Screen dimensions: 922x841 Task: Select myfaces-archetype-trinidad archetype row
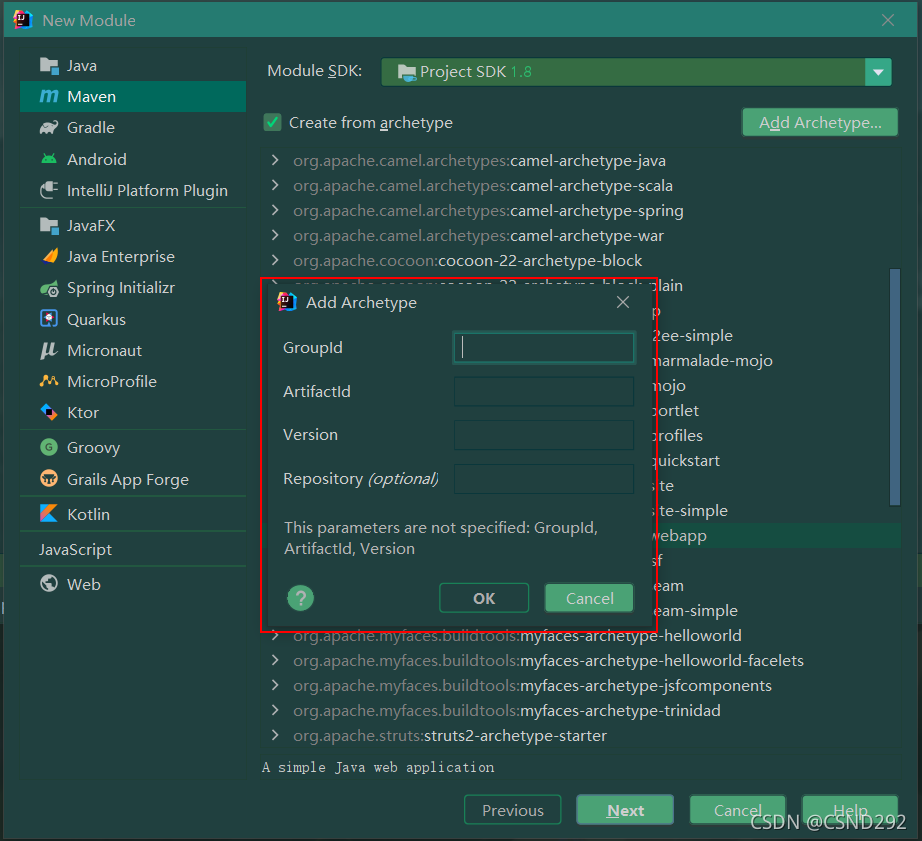[582, 710]
